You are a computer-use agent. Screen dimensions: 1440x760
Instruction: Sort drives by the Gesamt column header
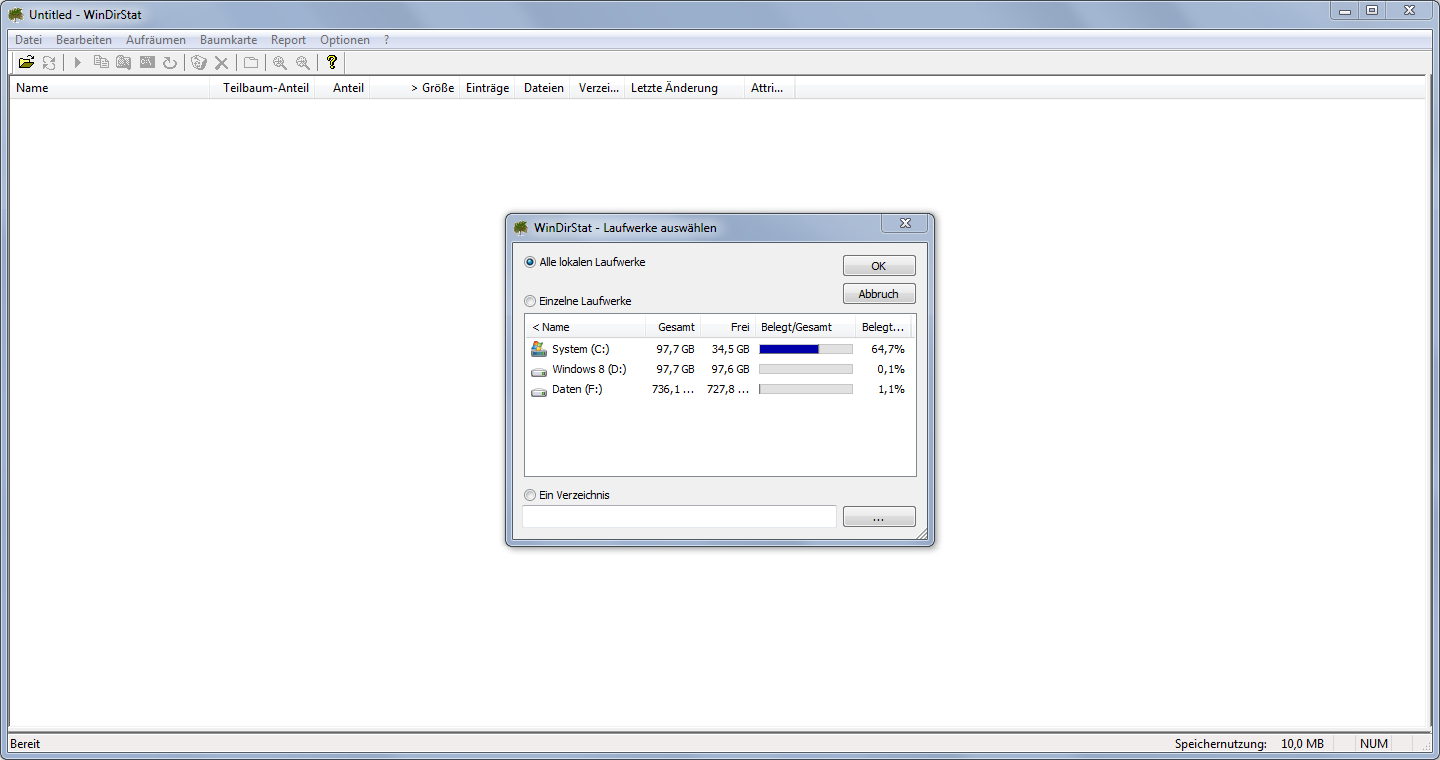675,327
